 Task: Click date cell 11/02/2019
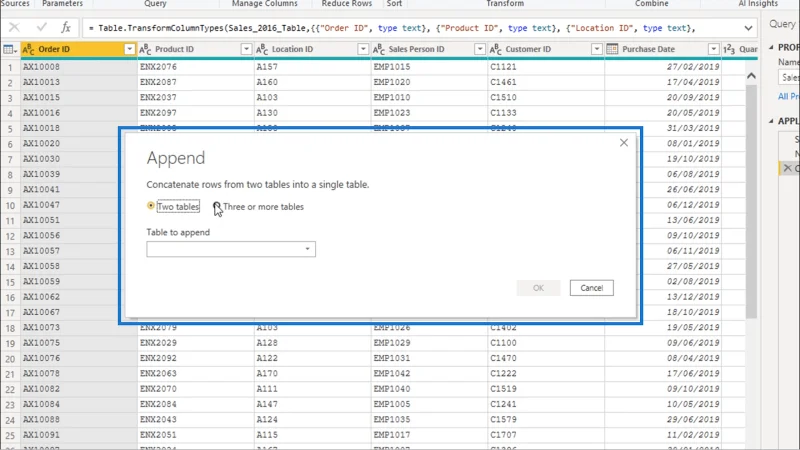click(x=663, y=435)
